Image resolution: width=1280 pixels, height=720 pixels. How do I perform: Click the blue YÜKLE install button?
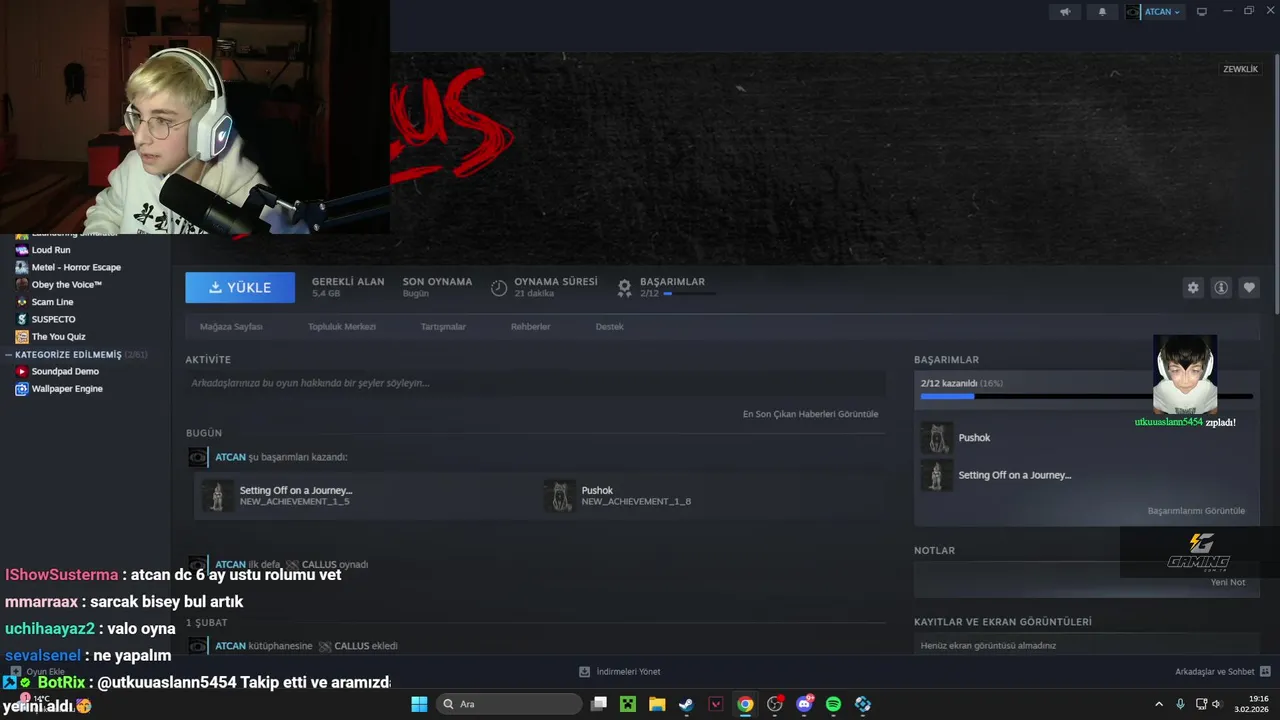point(240,287)
